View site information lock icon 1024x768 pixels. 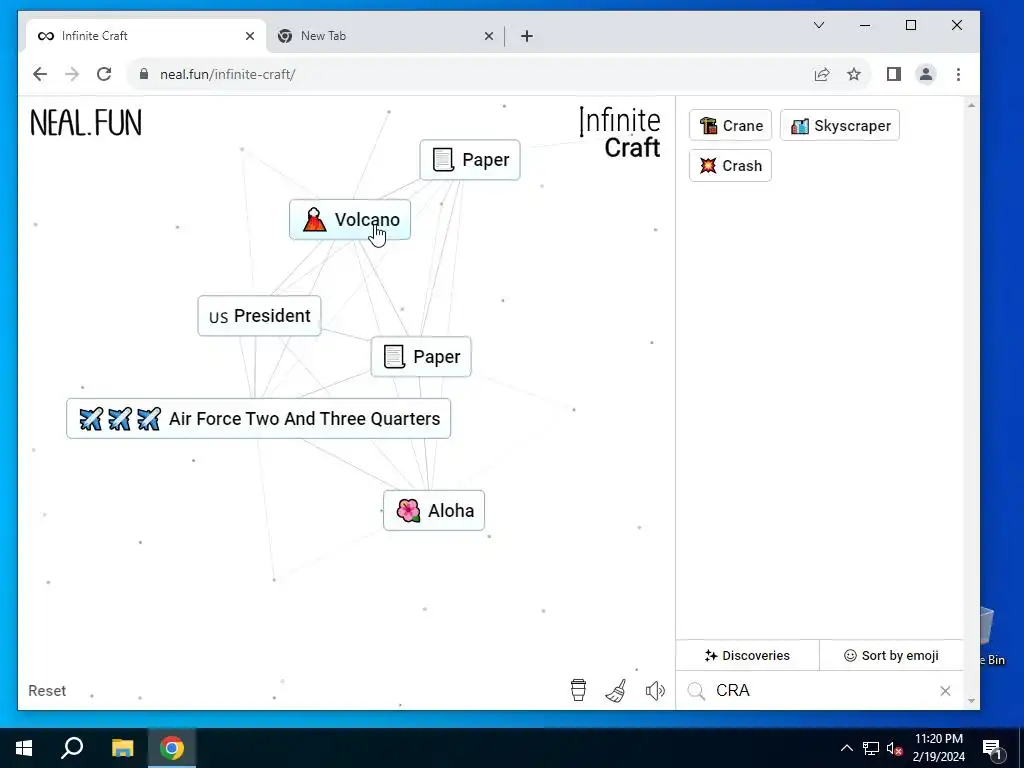pyautogui.click(x=144, y=74)
